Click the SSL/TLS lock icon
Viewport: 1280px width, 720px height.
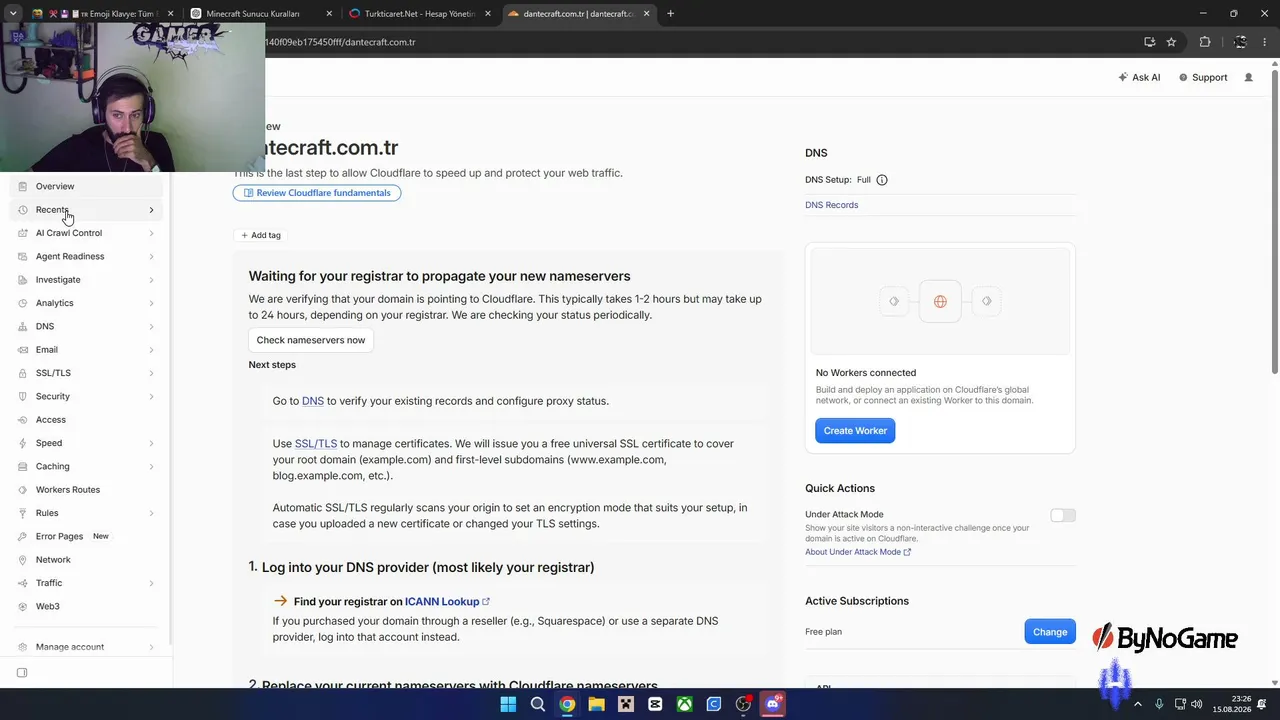(23, 373)
